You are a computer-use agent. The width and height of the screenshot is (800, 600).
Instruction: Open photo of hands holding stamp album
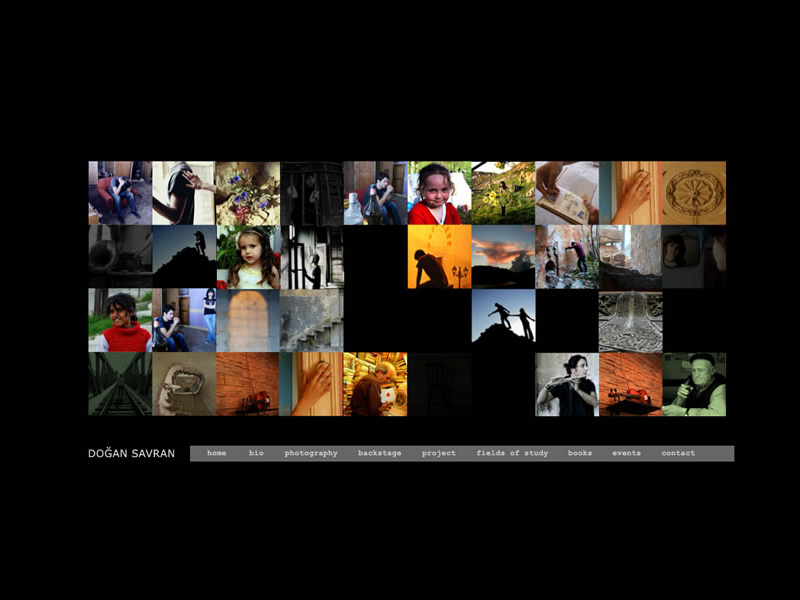point(567,193)
